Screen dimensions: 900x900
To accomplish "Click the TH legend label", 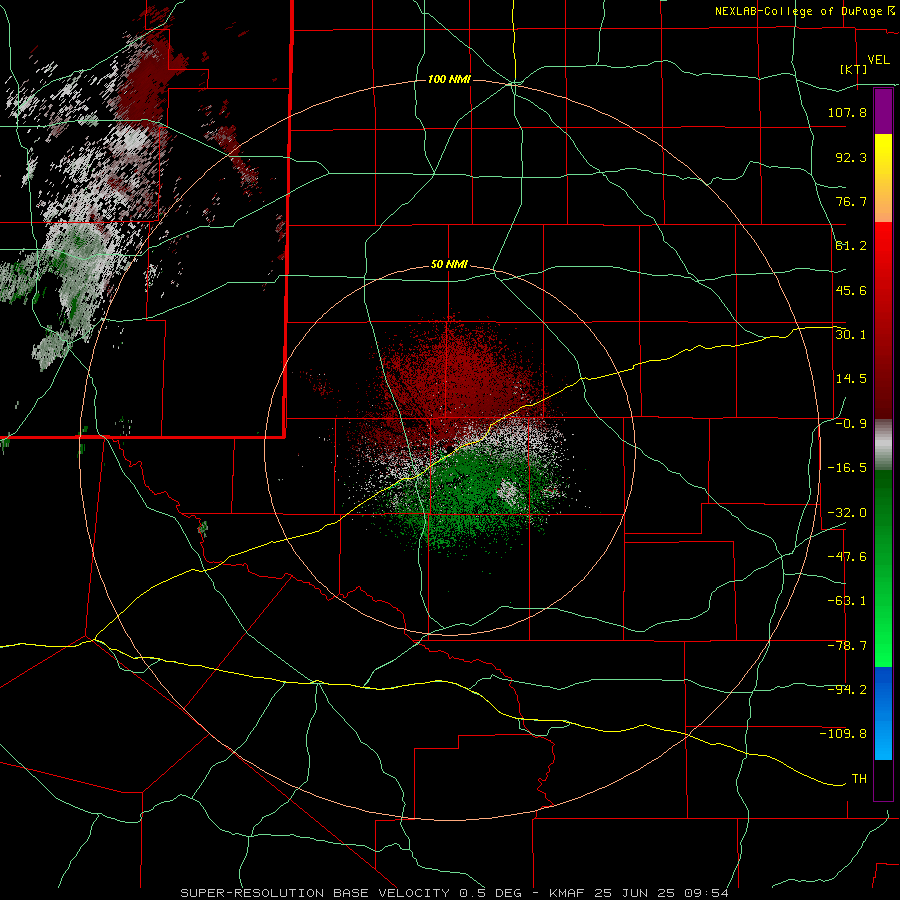I will tap(859, 779).
